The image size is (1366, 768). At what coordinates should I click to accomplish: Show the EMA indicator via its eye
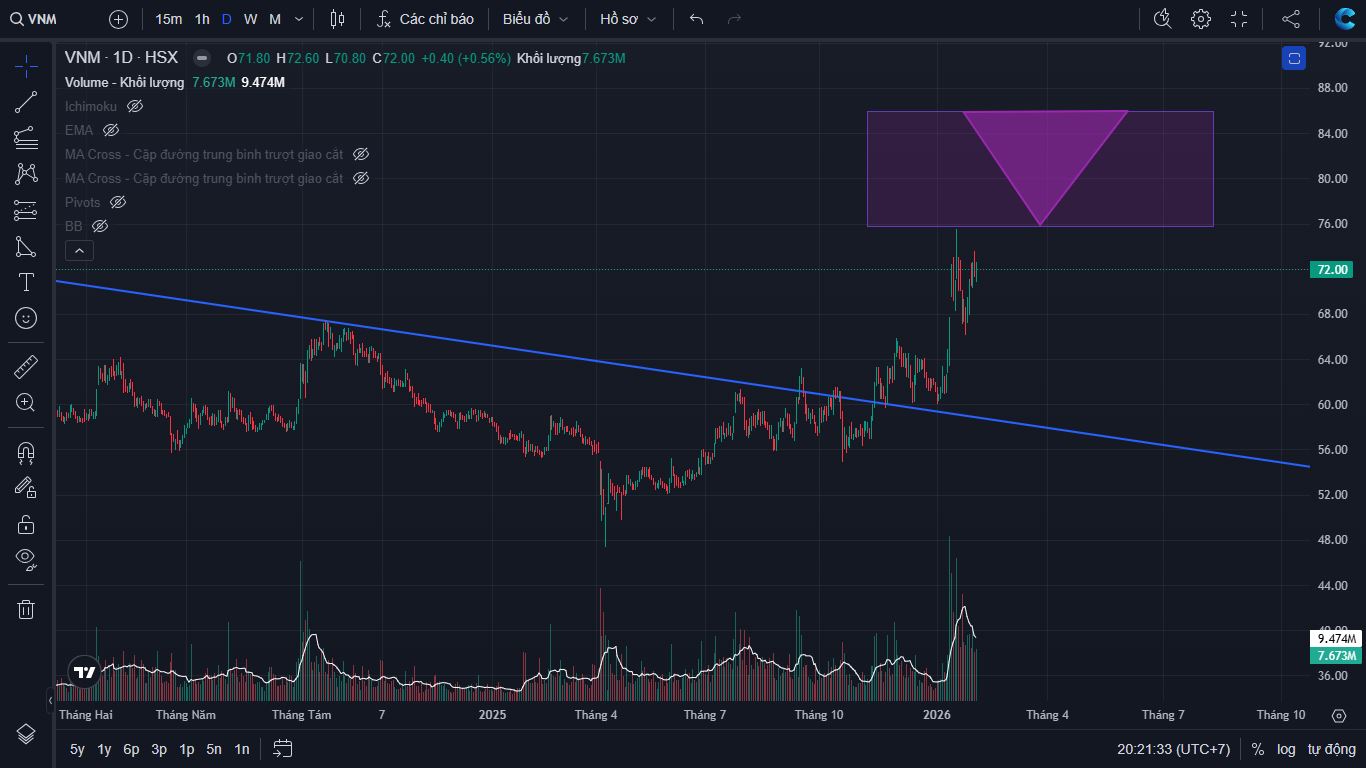[x=111, y=130]
